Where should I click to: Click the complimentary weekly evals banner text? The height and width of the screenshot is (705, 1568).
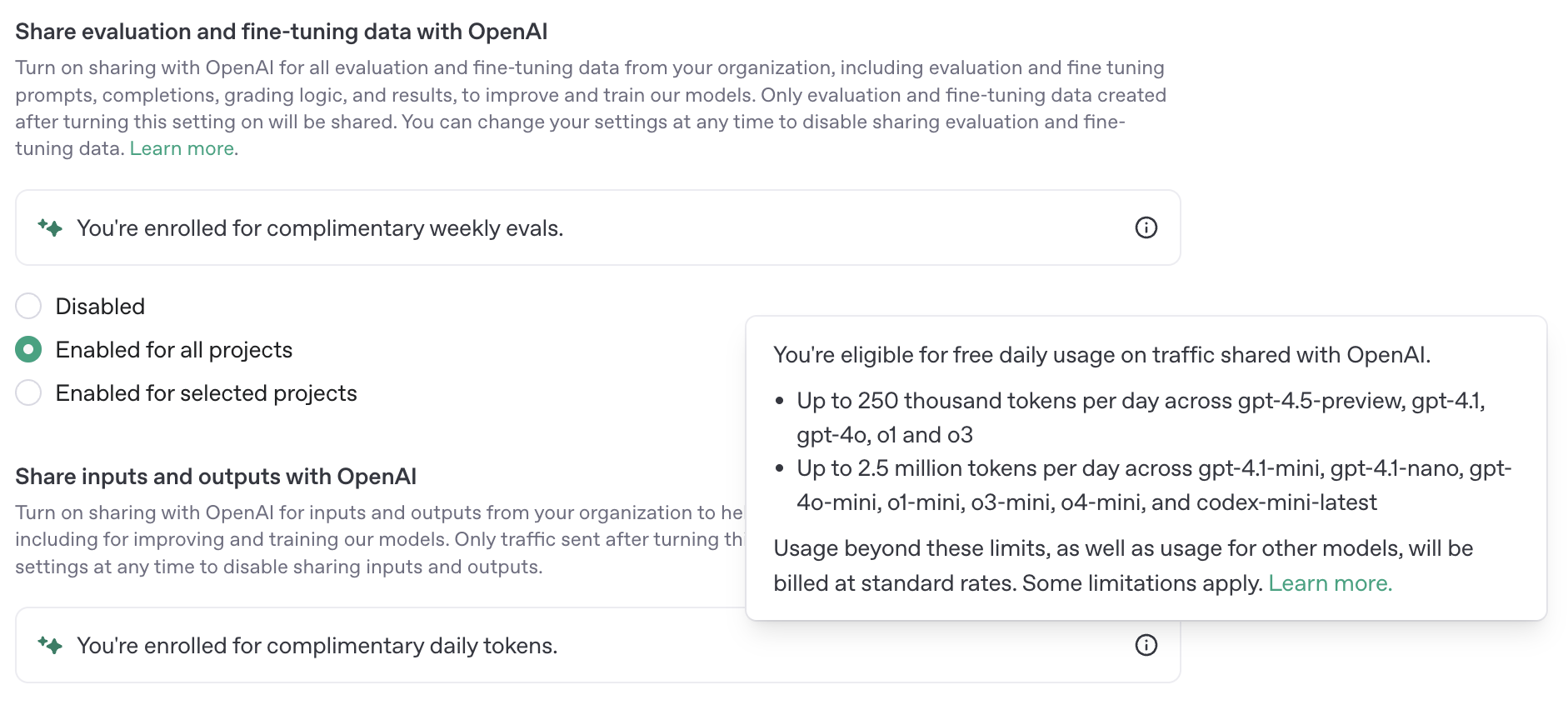point(320,228)
